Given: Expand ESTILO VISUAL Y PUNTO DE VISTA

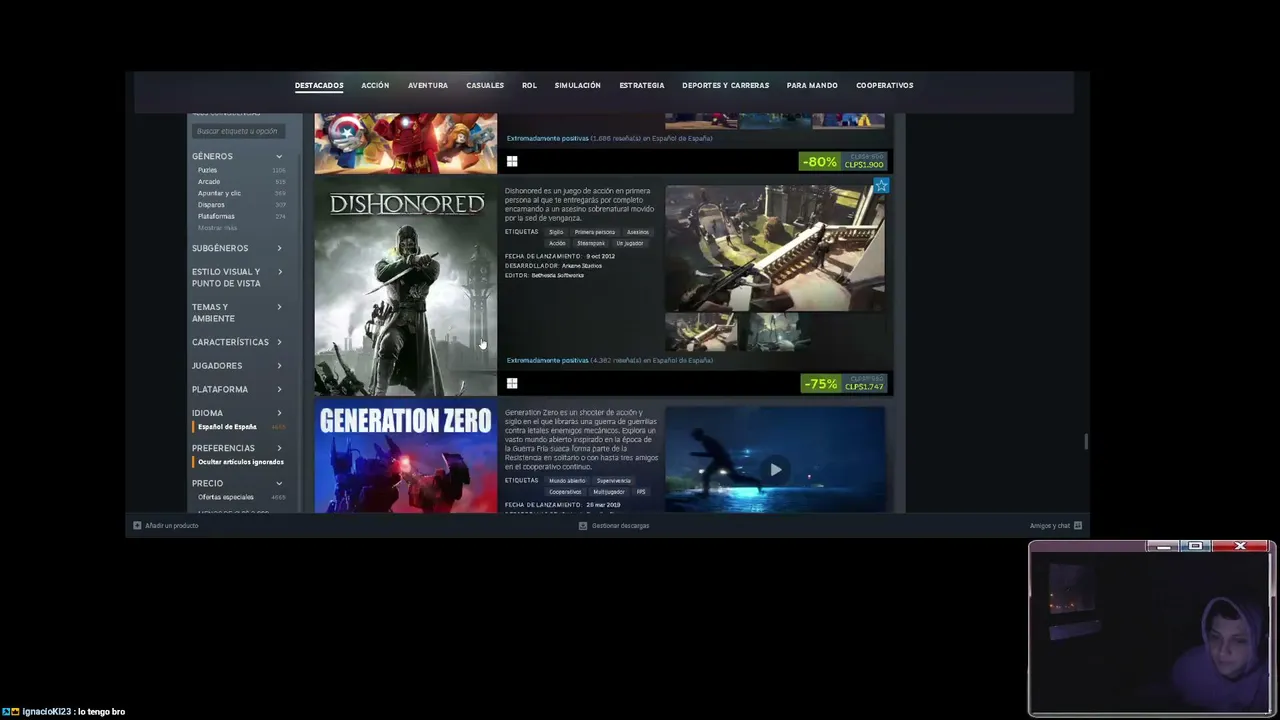Looking at the screenshot, I should pos(279,272).
